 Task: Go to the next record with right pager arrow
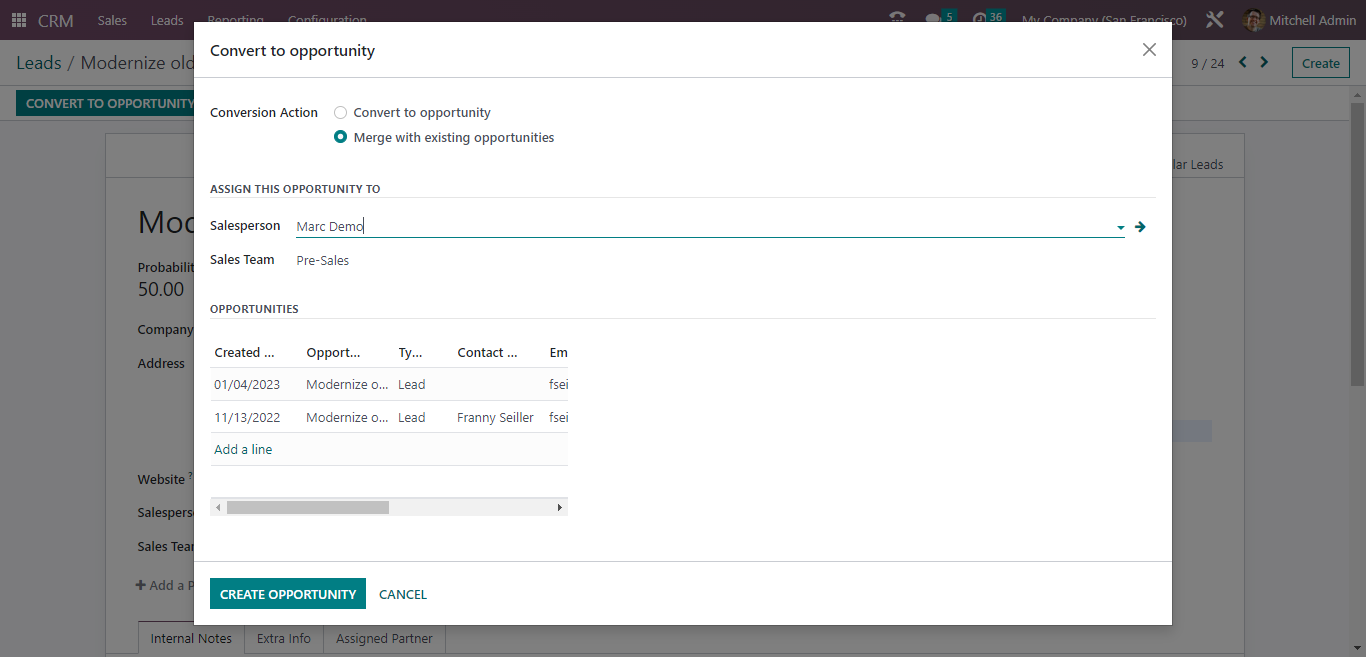tap(1264, 61)
